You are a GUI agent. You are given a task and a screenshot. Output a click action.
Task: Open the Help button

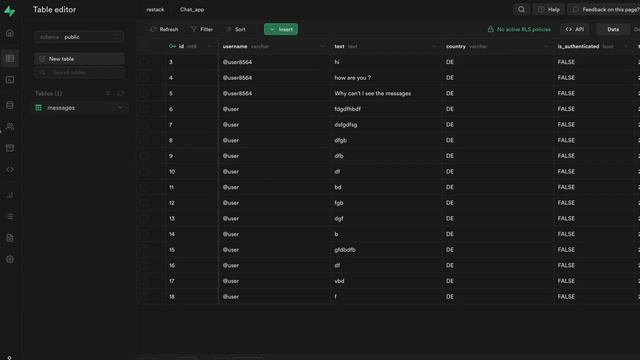(549, 9)
